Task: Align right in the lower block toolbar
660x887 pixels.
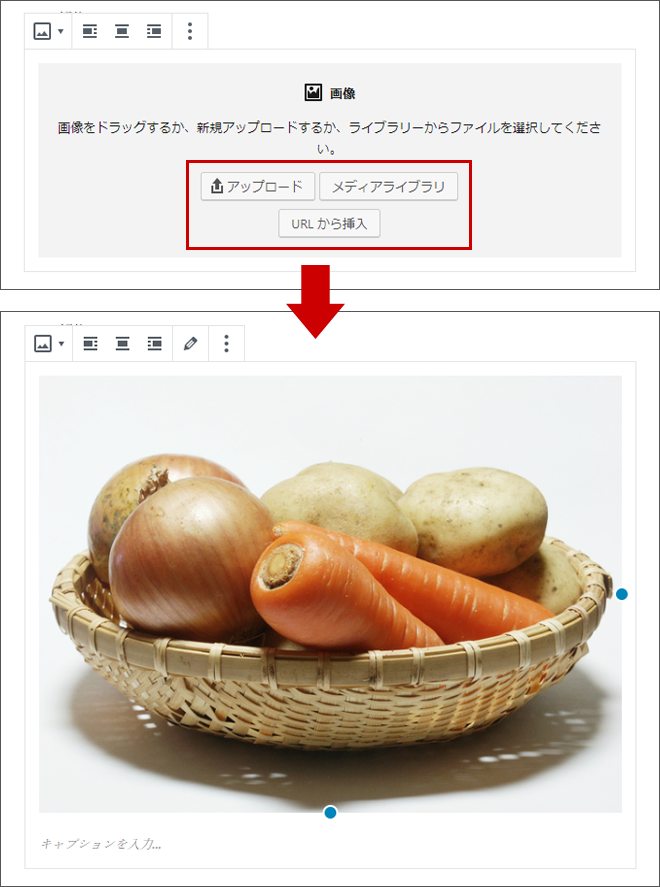Action: click(154, 343)
